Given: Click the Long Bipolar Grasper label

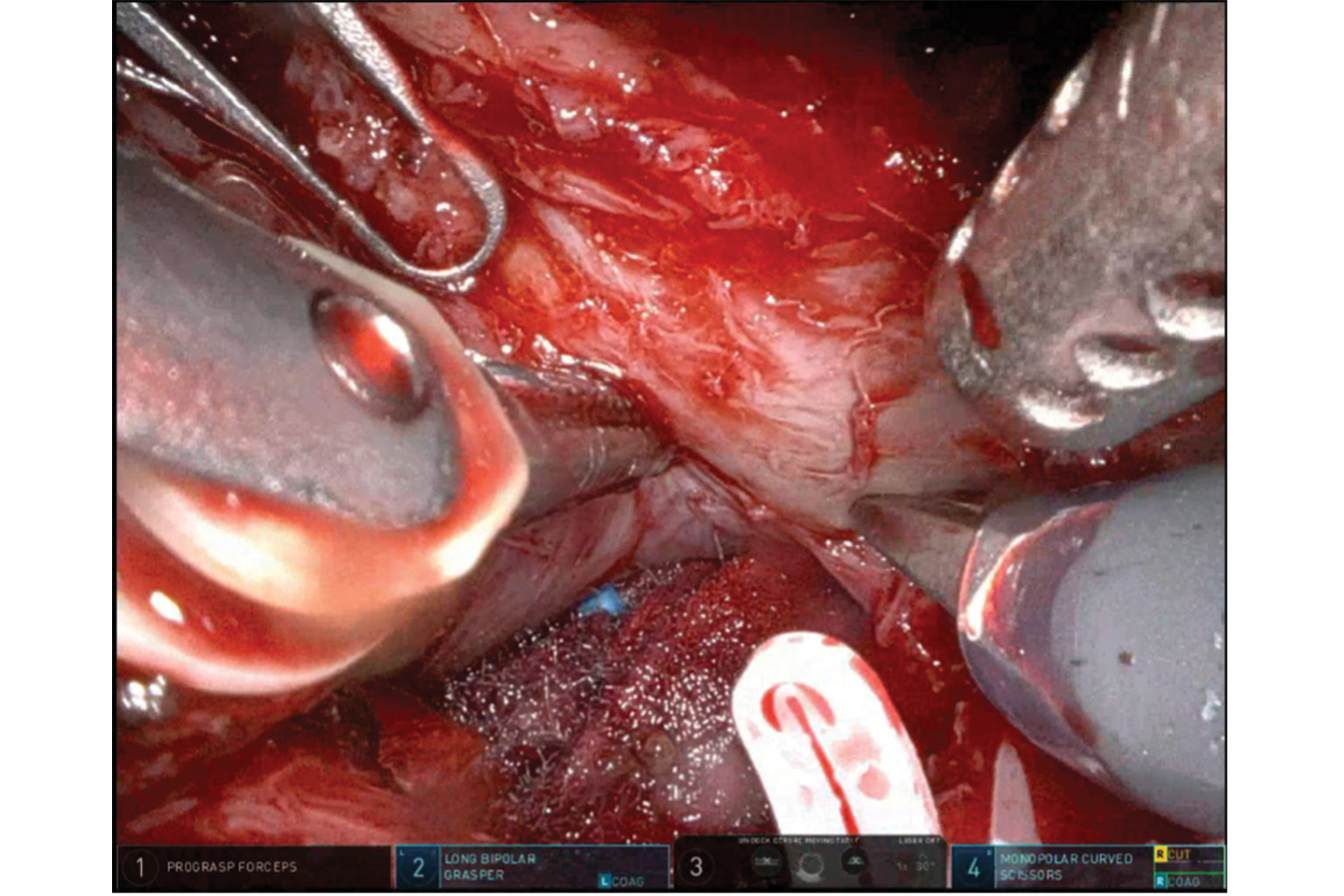Looking at the screenshot, I should pyautogui.click(x=489, y=867).
